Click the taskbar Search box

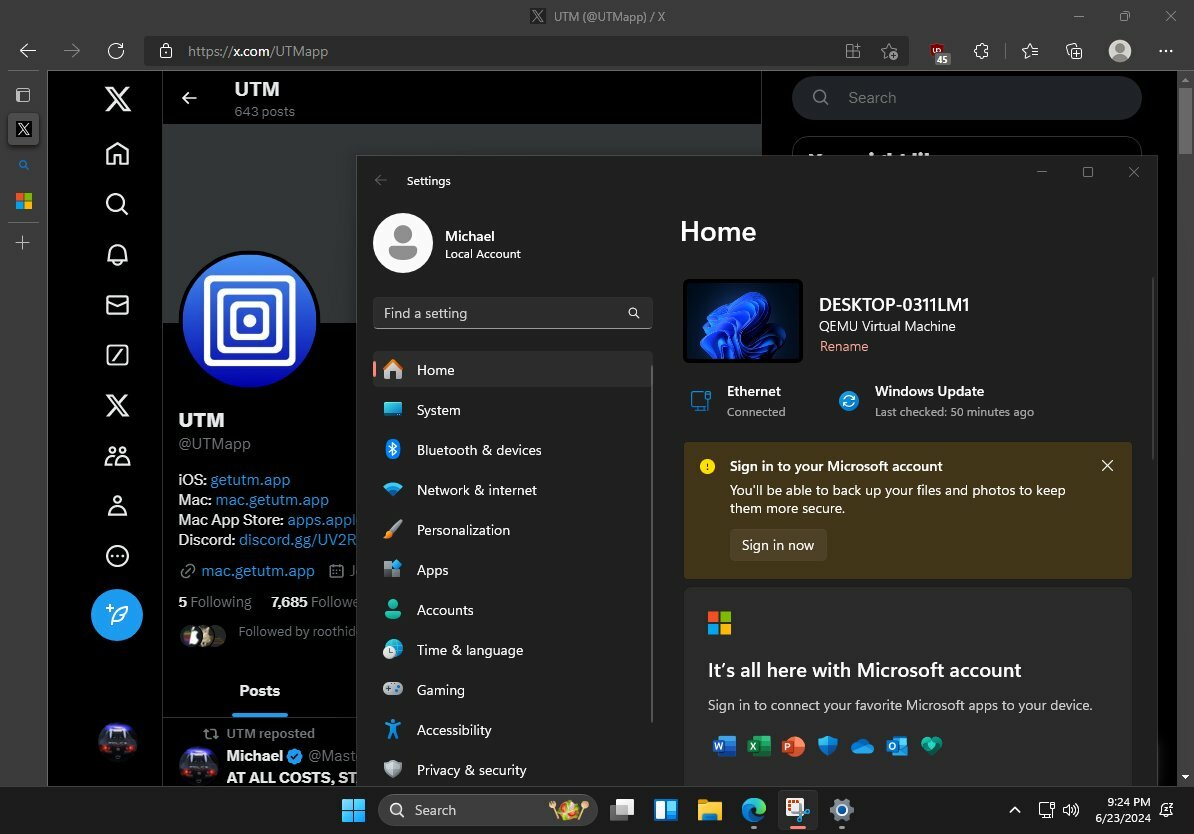click(487, 810)
